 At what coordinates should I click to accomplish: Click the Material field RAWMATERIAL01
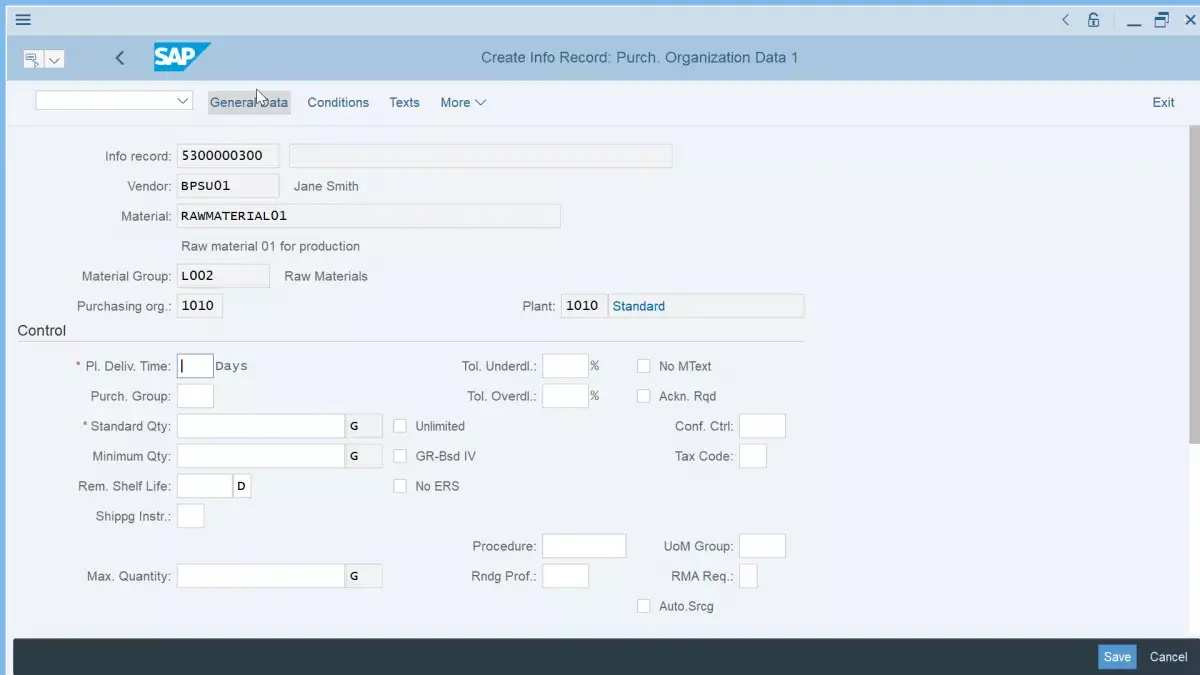point(368,216)
